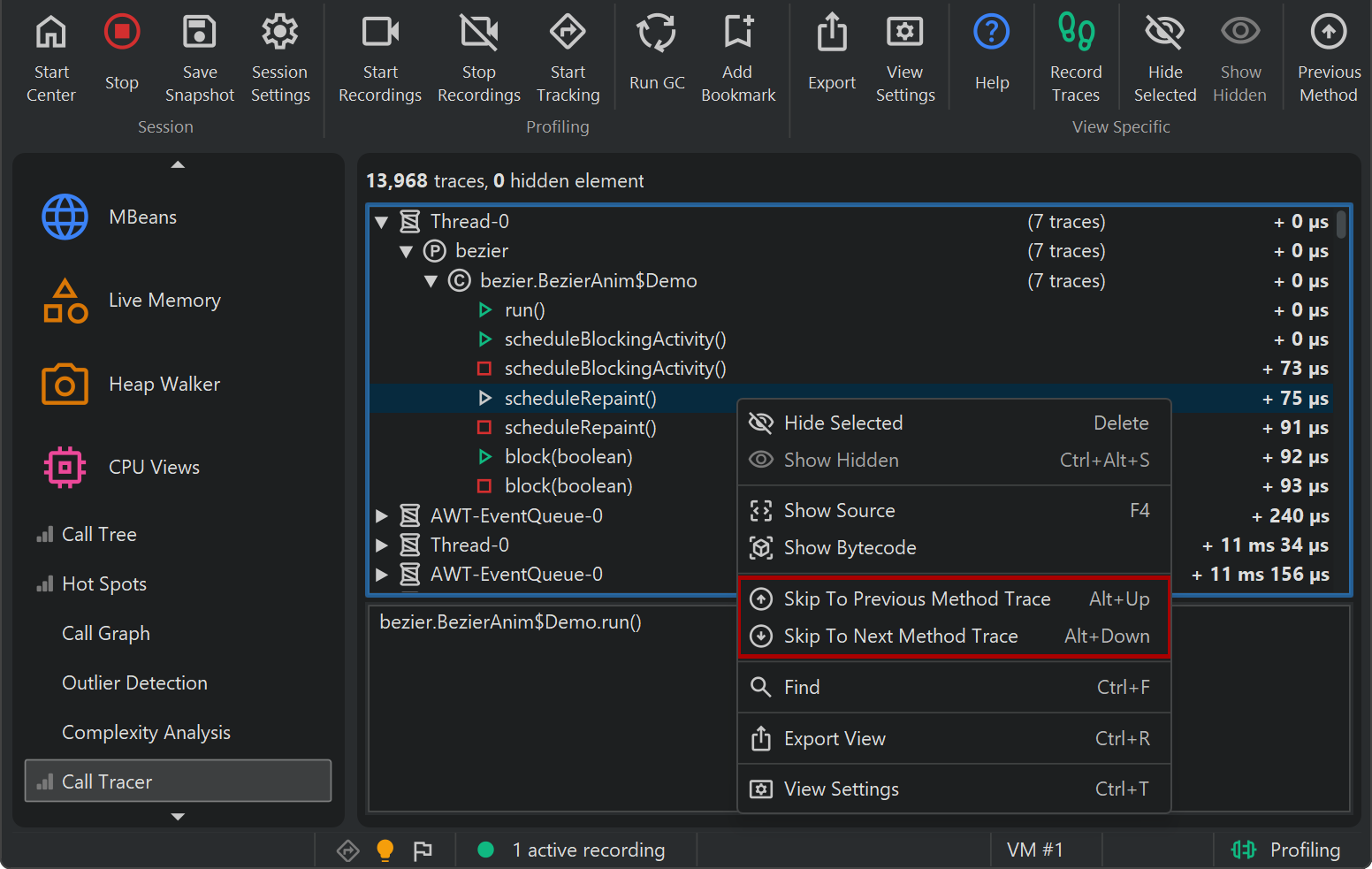This screenshot has height=869, width=1372.
Task: Open Heap Walker from the sidebar
Action: 164,385
